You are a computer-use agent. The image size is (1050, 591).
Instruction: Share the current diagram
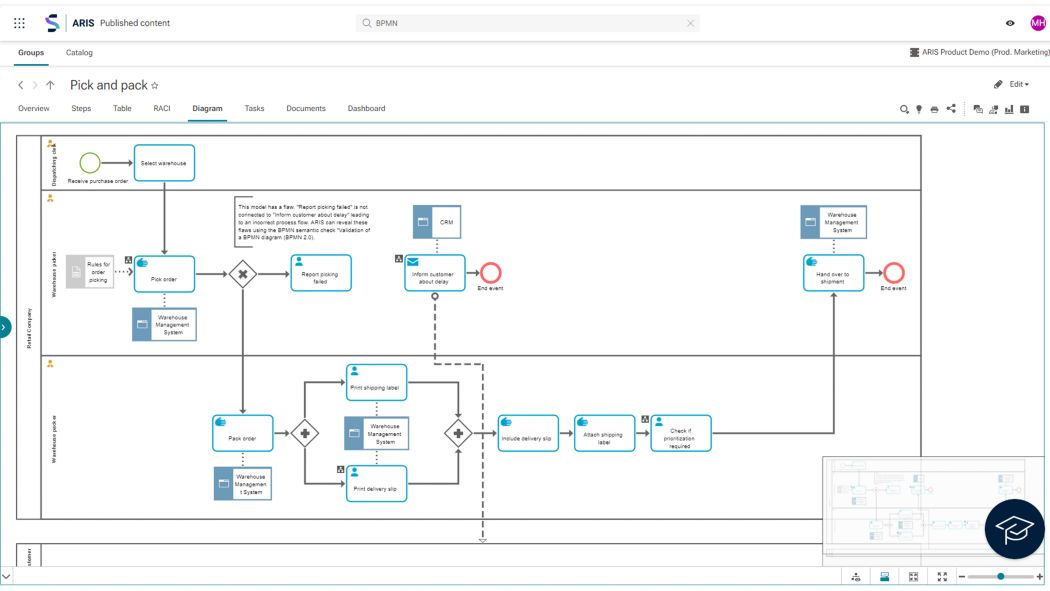point(950,110)
